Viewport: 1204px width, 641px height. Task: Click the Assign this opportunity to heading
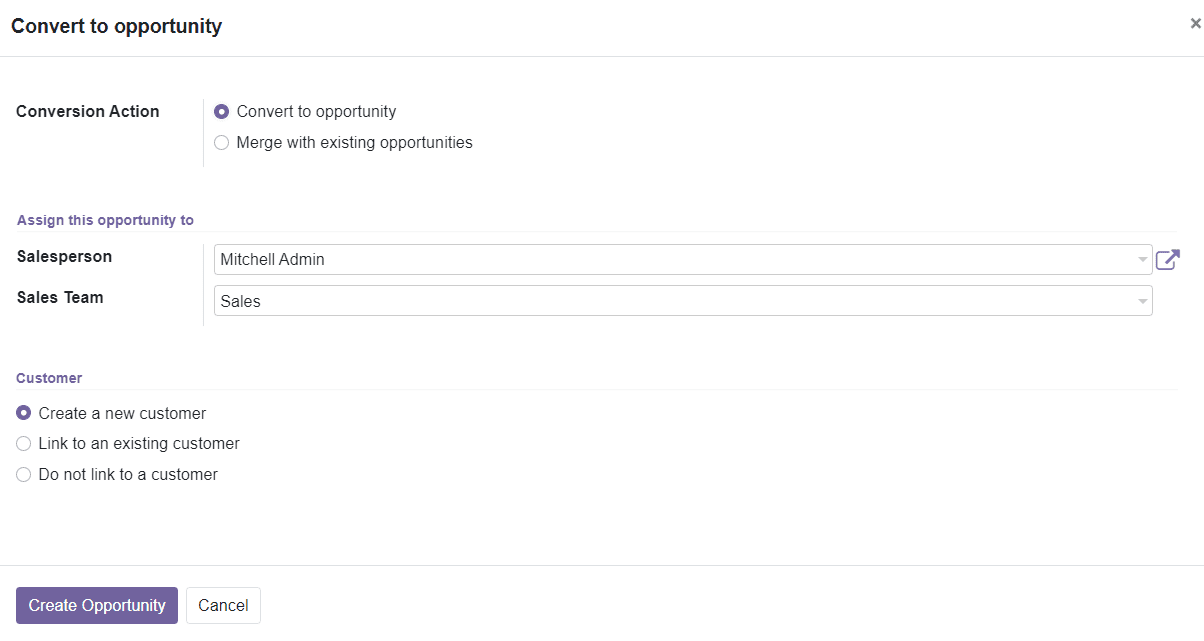pyautogui.click(x=104, y=219)
